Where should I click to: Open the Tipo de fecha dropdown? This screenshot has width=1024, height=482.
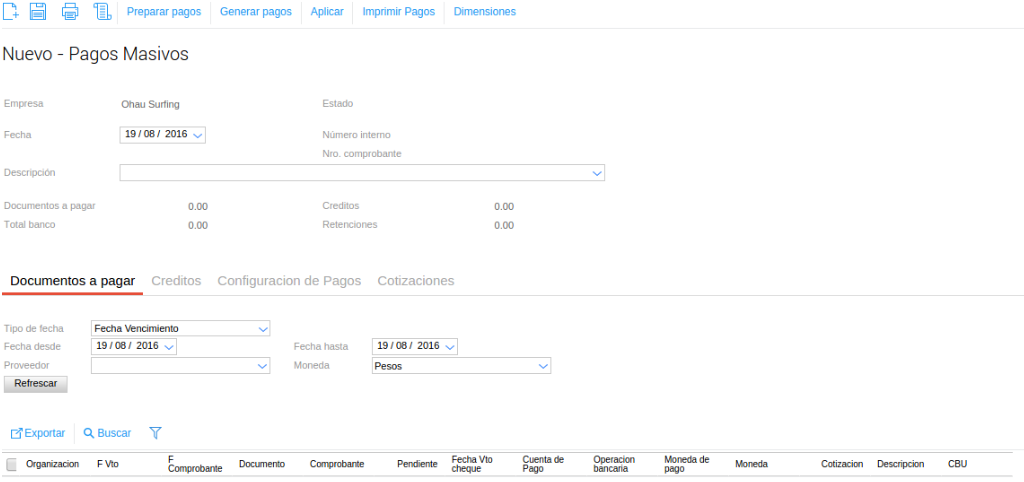[x=263, y=328]
